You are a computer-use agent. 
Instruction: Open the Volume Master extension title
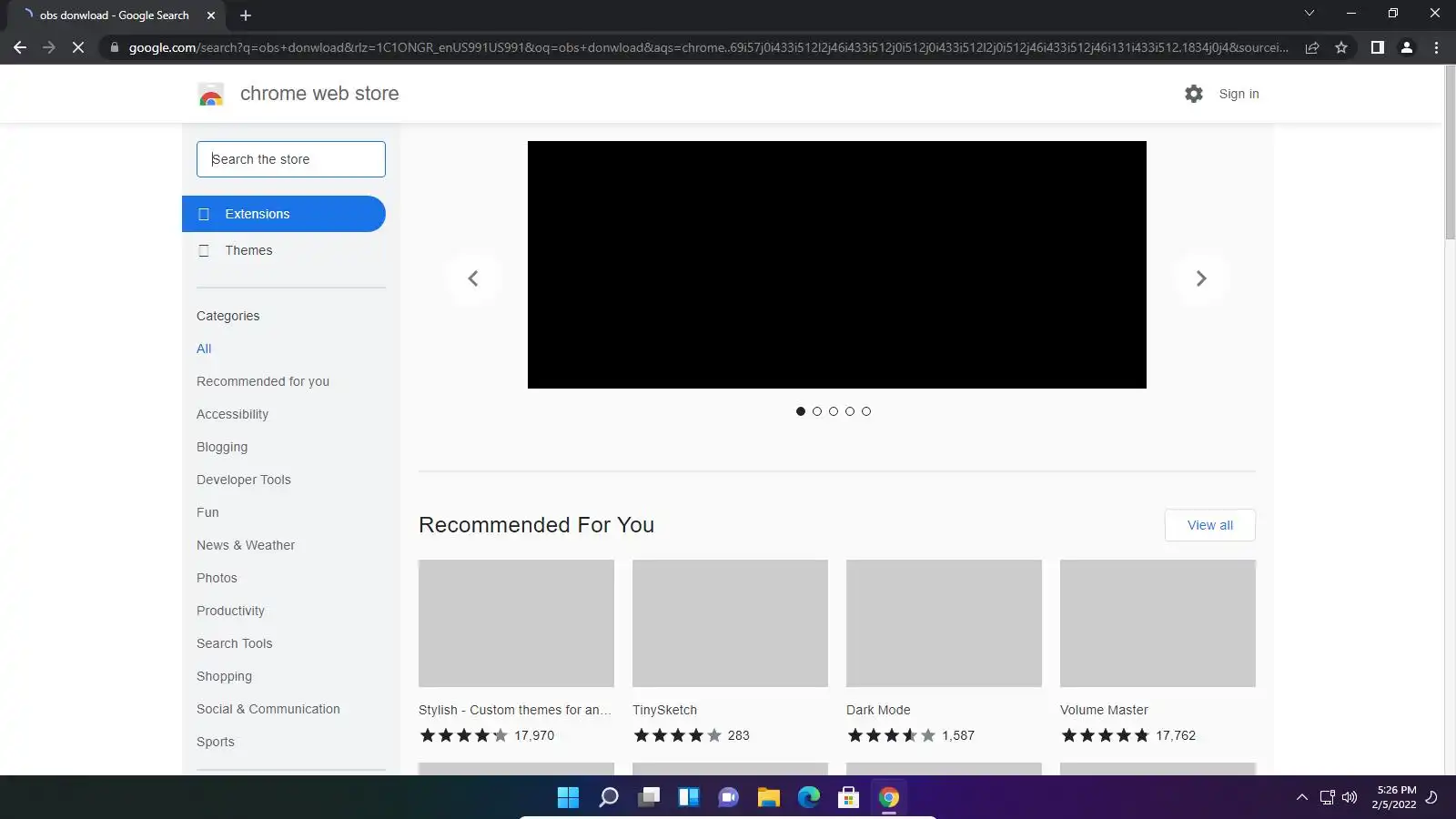[x=1104, y=710]
